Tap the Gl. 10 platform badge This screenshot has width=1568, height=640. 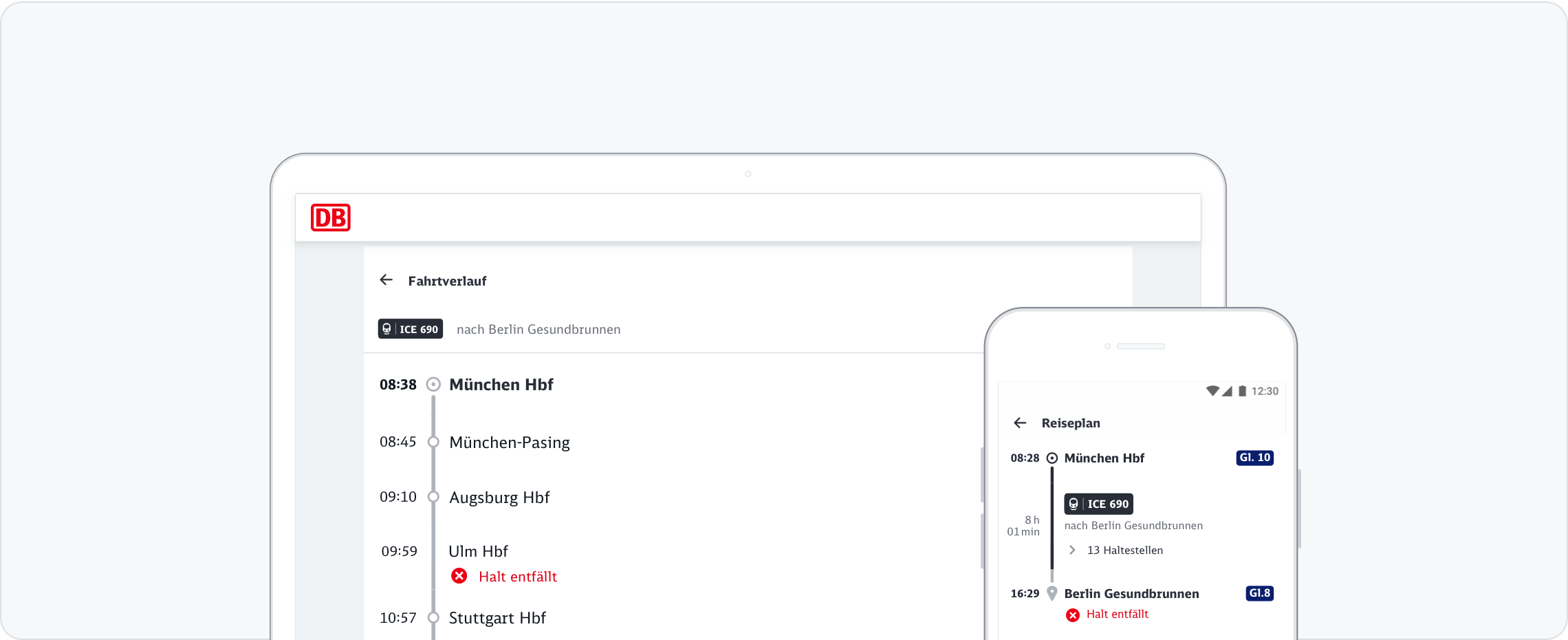(x=1254, y=458)
